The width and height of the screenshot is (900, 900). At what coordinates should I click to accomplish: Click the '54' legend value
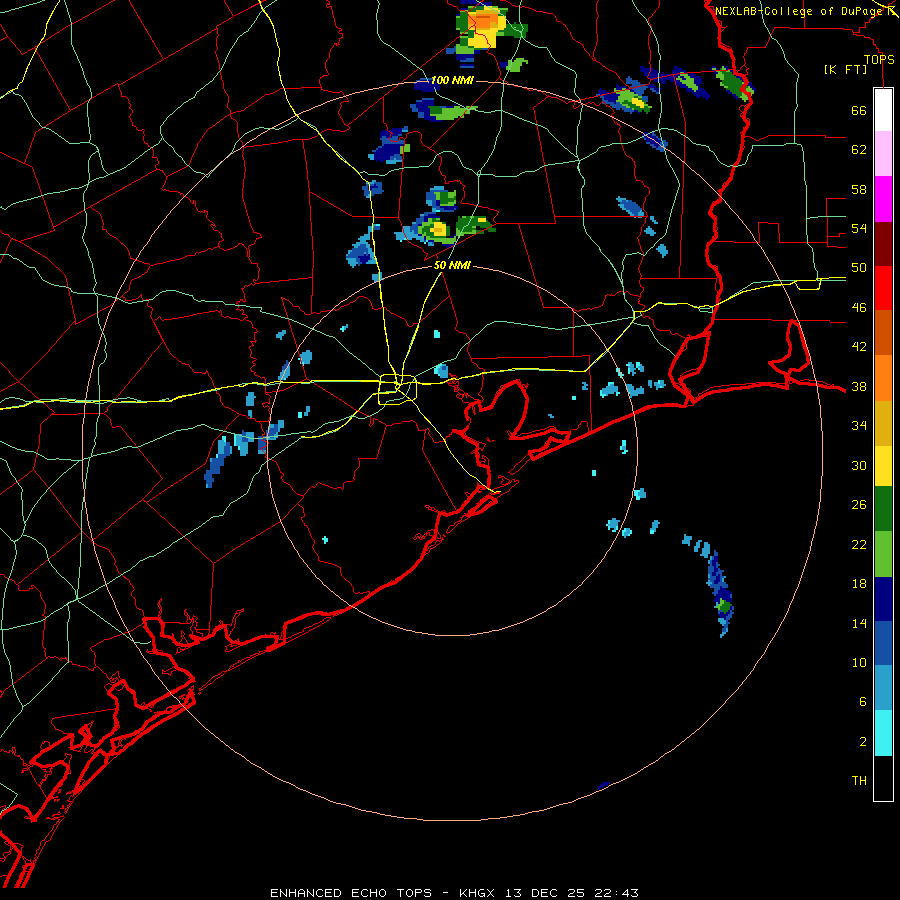859,228
